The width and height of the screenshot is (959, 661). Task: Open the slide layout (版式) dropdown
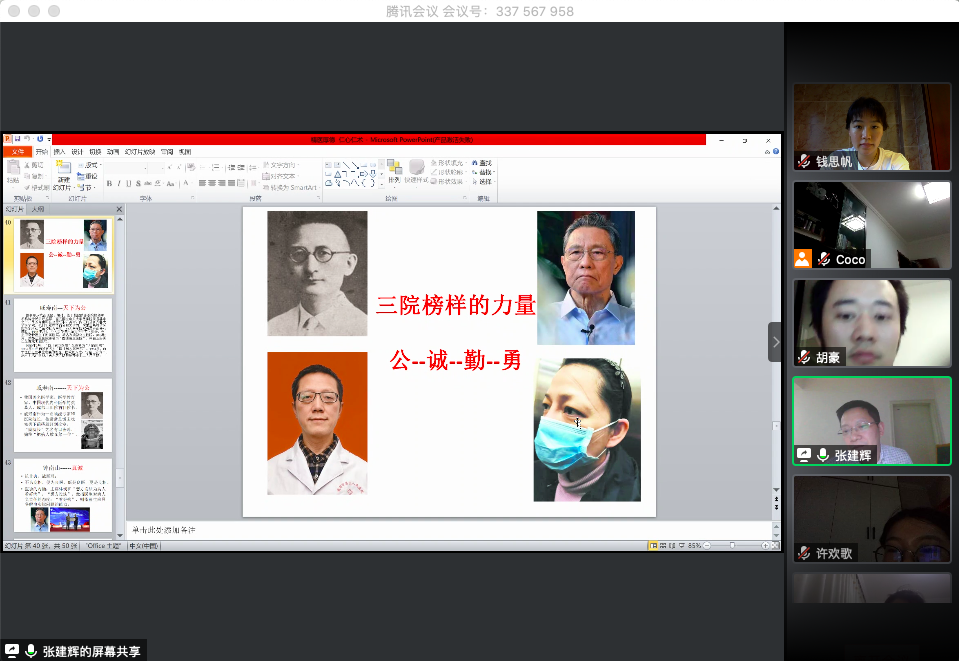pos(91,165)
